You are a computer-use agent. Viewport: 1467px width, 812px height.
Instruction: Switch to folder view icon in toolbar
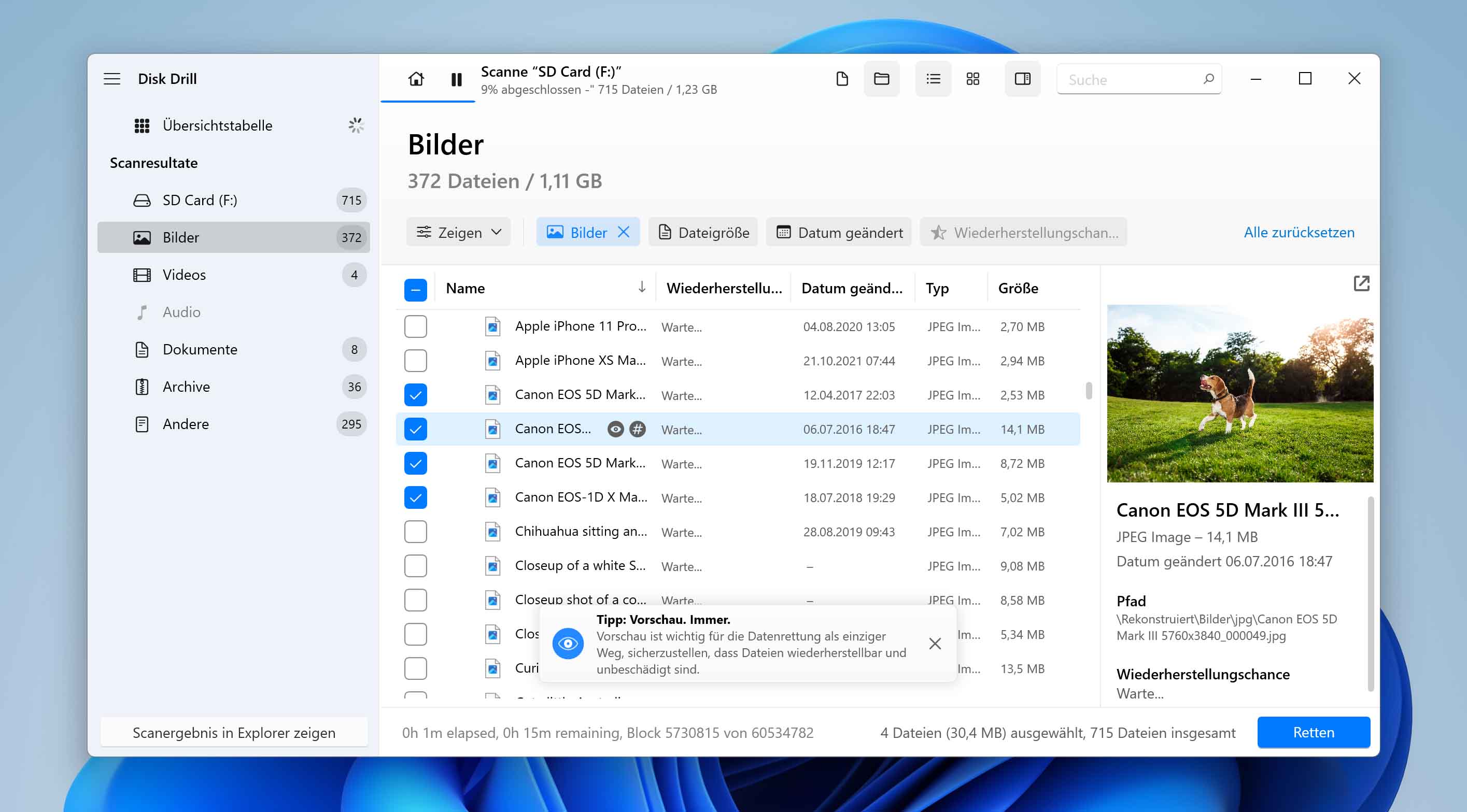pos(881,79)
